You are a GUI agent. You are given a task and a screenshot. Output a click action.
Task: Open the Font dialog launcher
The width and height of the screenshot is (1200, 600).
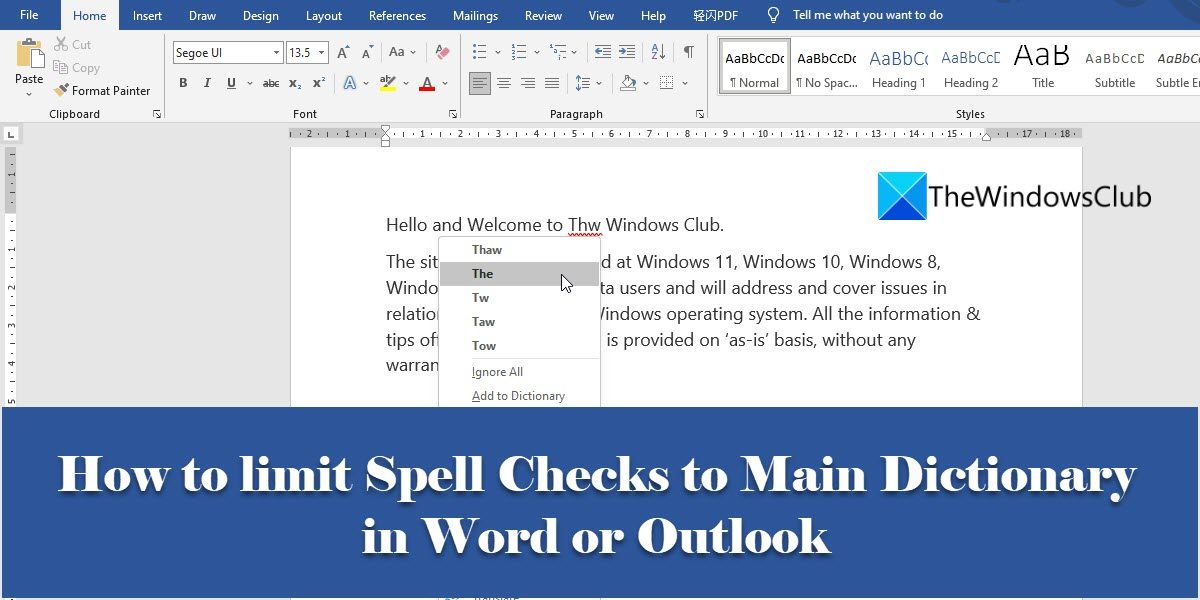[x=453, y=115]
